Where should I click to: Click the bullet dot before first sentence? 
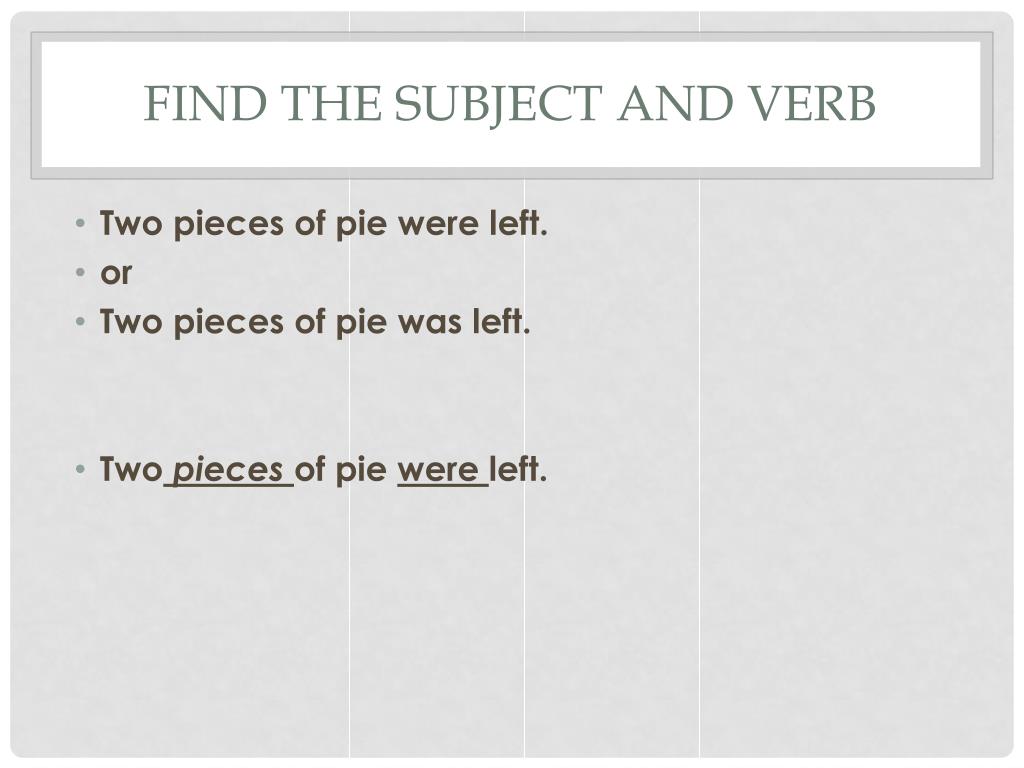(x=80, y=223)
